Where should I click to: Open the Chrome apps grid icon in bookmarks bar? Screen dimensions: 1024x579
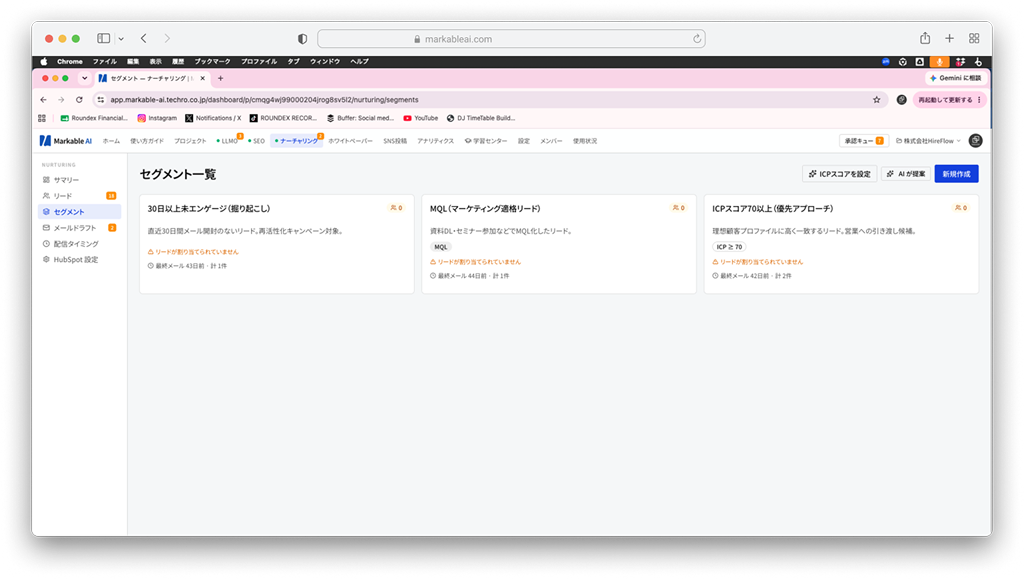tap(42, 118)
